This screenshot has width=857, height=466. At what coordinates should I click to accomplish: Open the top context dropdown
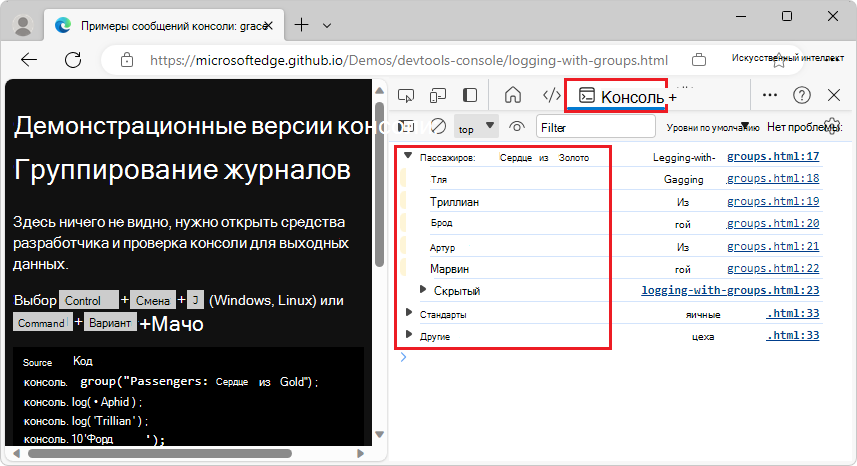point(477,127)
